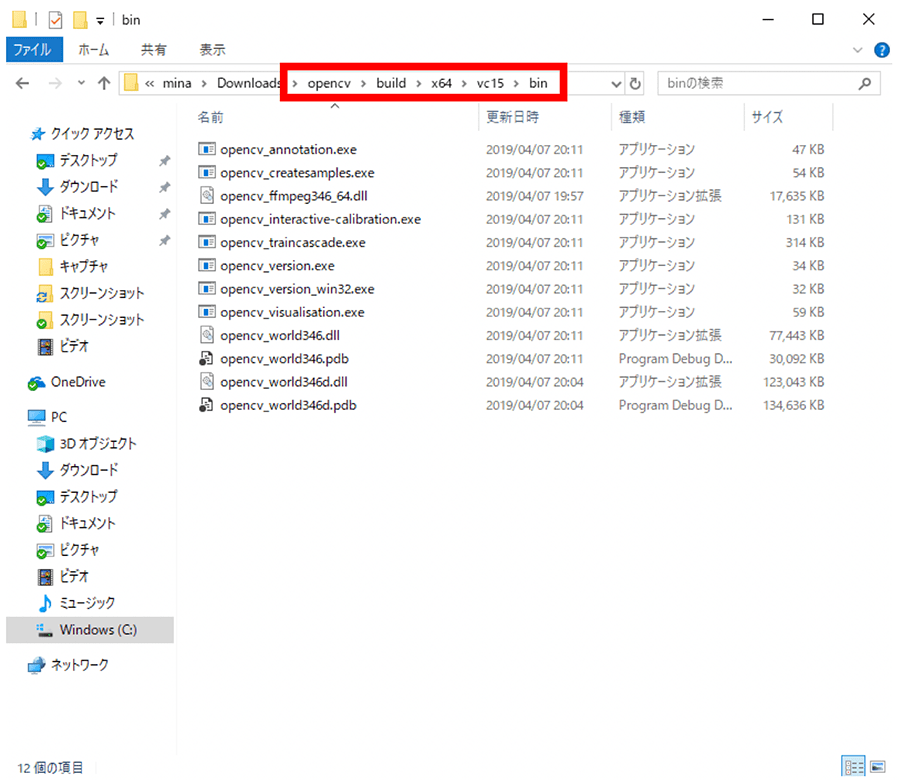This screenshot has width=900, height=780.
Task: Open the recent locations dropdown arrow
Action: coord(81,84)
